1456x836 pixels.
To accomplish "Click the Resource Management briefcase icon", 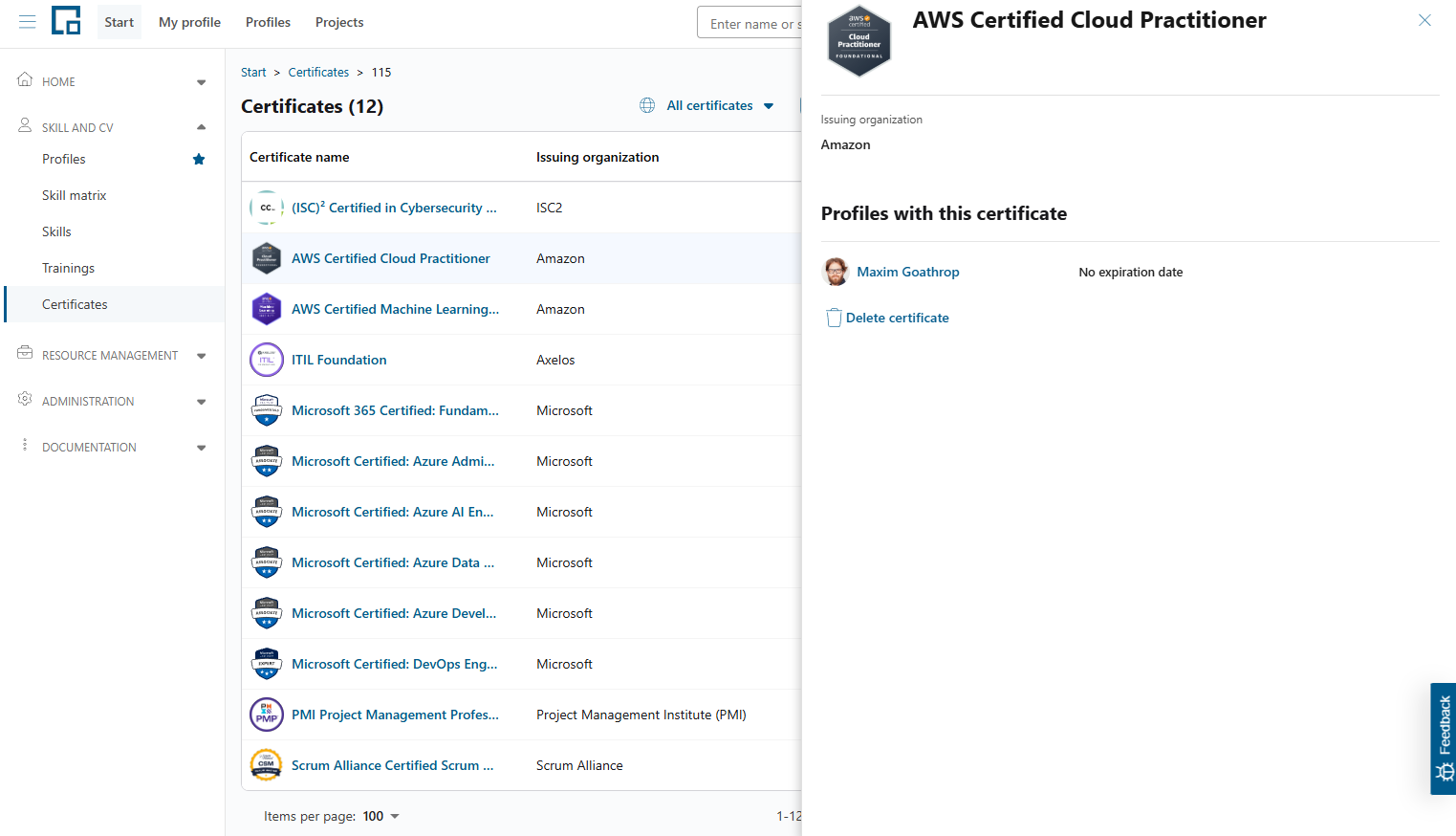I will [25, 353].
